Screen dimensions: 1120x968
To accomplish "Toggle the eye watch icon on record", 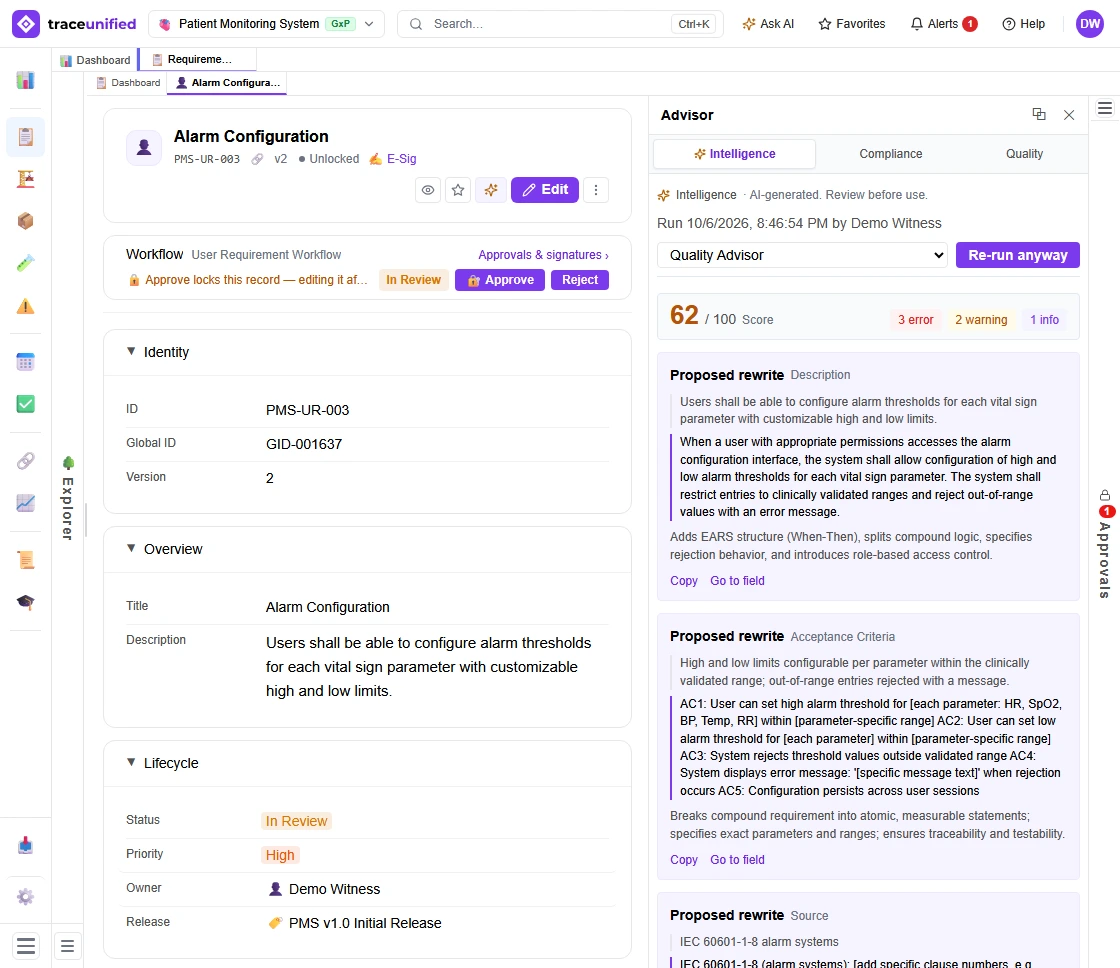I will tap(428, 190).
